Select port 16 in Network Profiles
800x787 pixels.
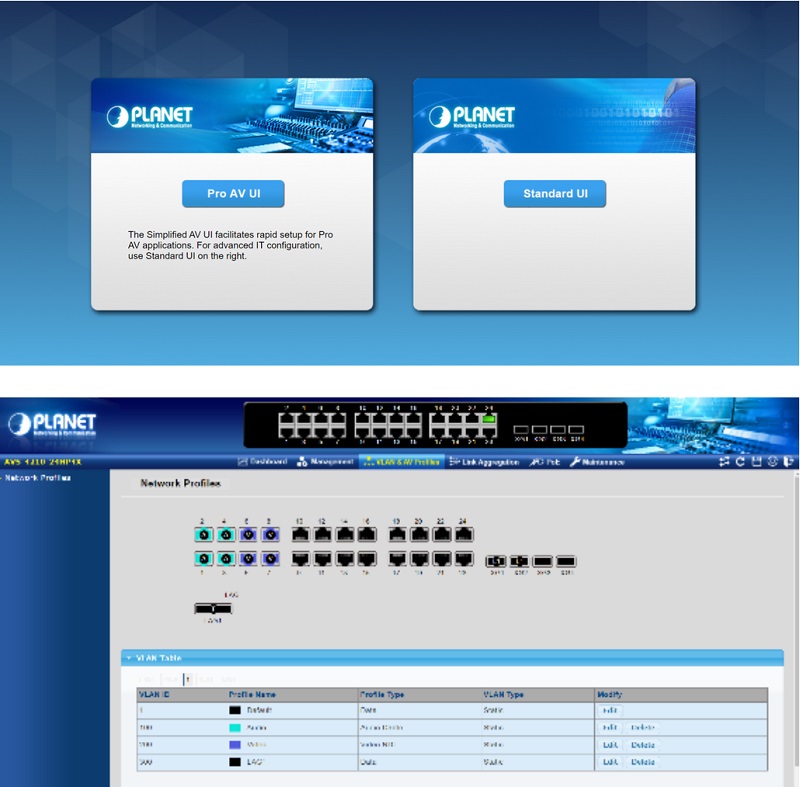pos(367,535)
